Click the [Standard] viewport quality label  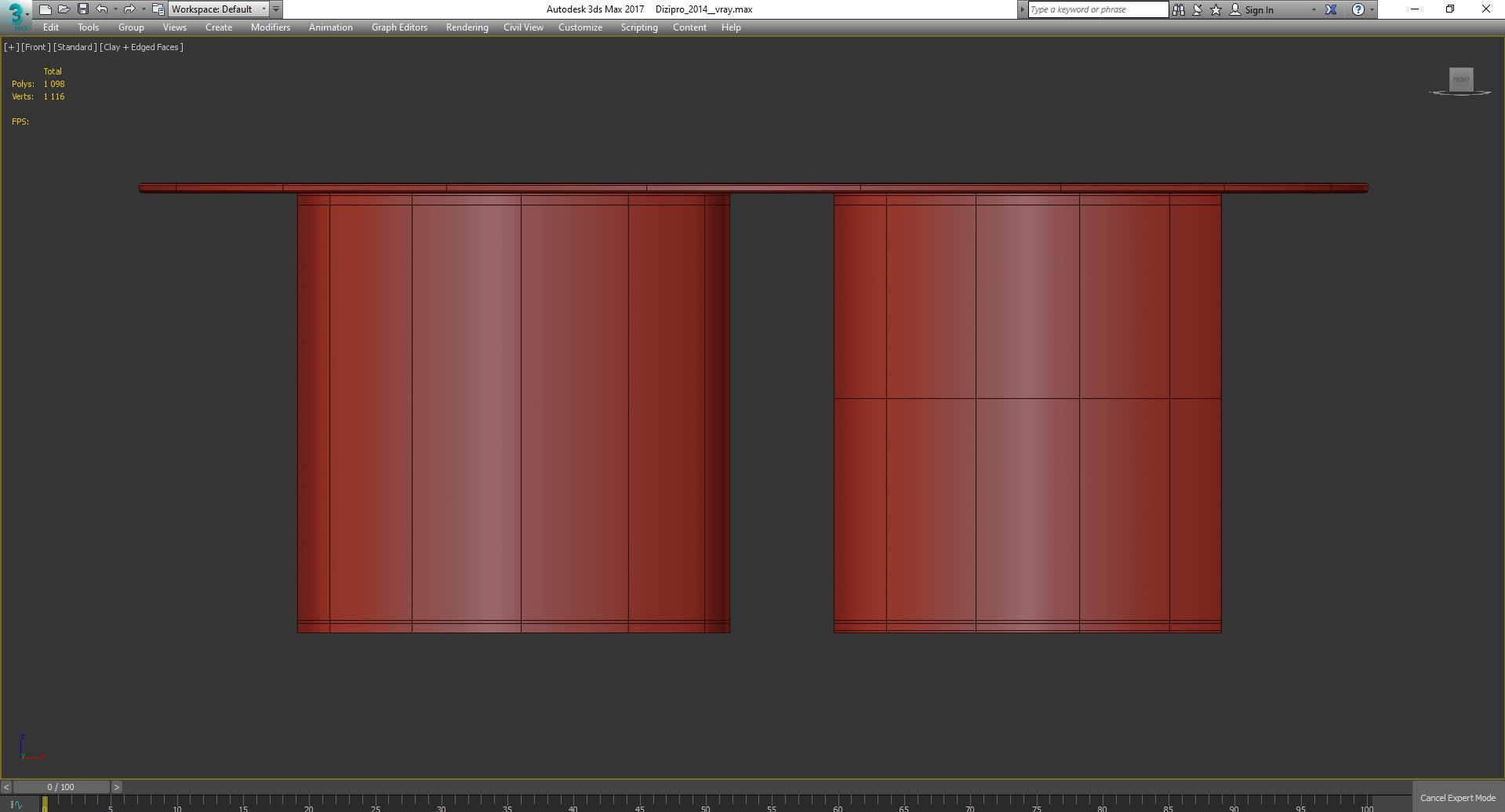75,47
